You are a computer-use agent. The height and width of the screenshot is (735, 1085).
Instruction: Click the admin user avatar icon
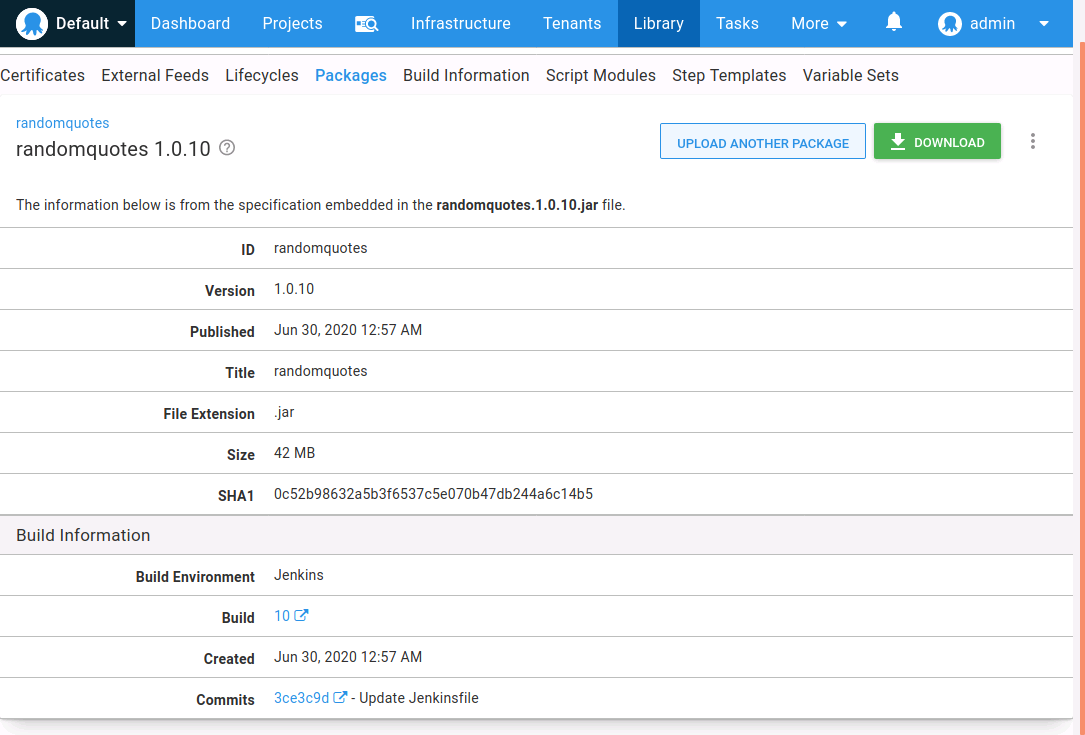coord(949,24)
